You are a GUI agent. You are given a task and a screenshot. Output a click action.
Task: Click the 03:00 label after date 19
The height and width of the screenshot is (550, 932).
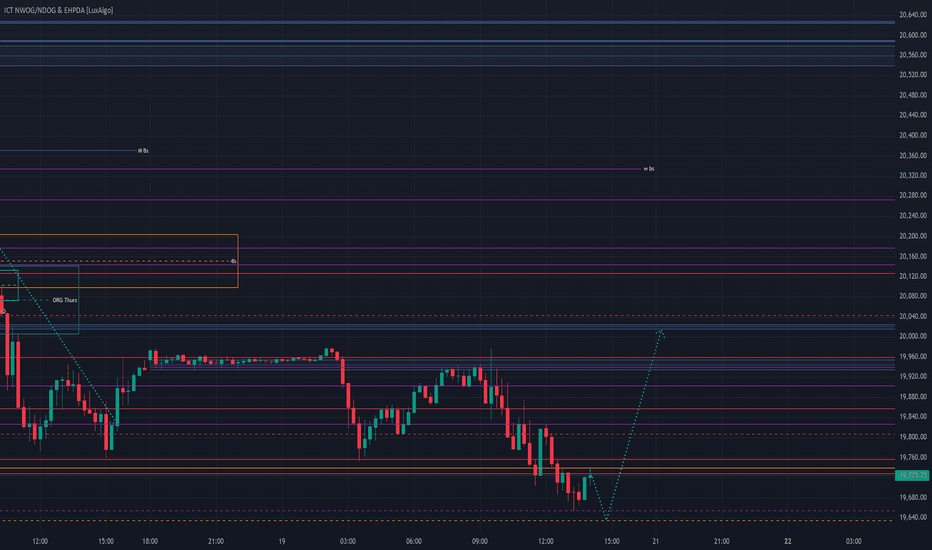(348, 541)
